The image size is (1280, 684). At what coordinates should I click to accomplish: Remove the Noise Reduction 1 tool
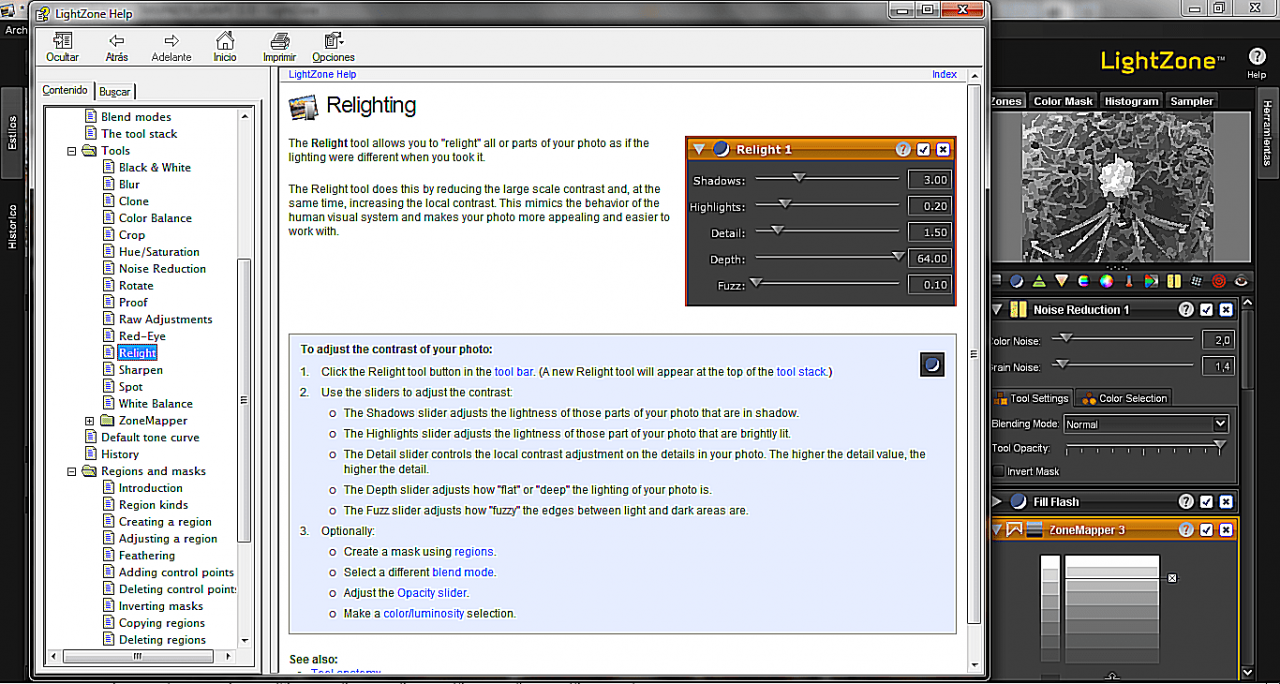(1227, 310)
